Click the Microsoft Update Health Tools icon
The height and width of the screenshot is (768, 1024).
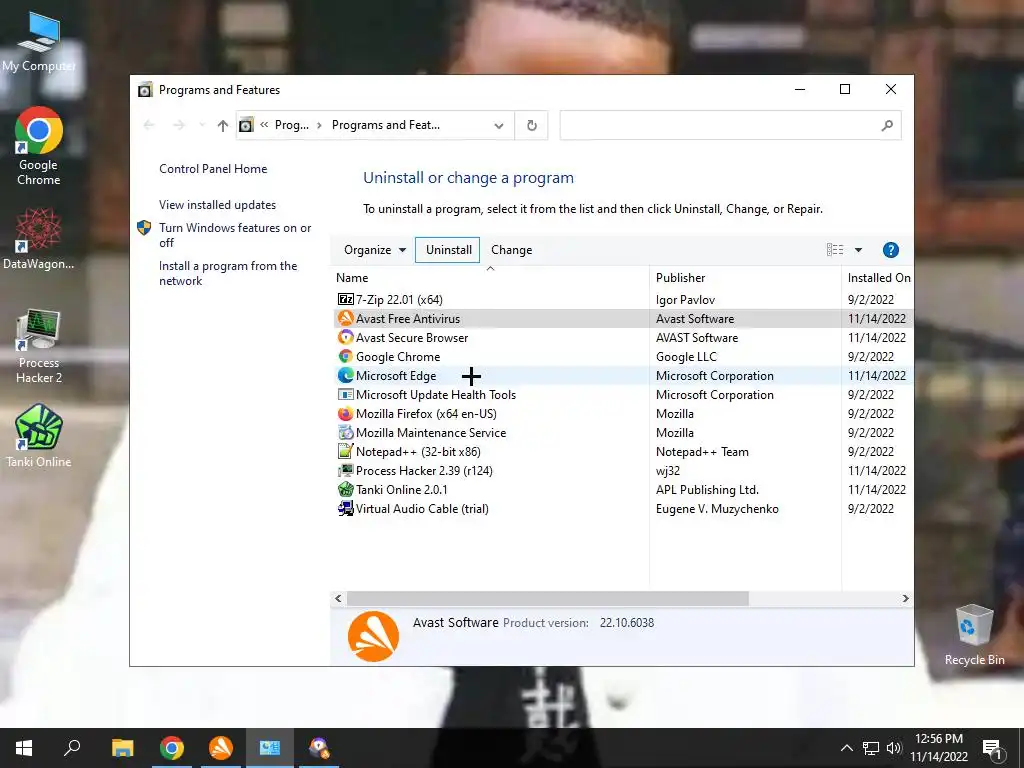[345, 394]
